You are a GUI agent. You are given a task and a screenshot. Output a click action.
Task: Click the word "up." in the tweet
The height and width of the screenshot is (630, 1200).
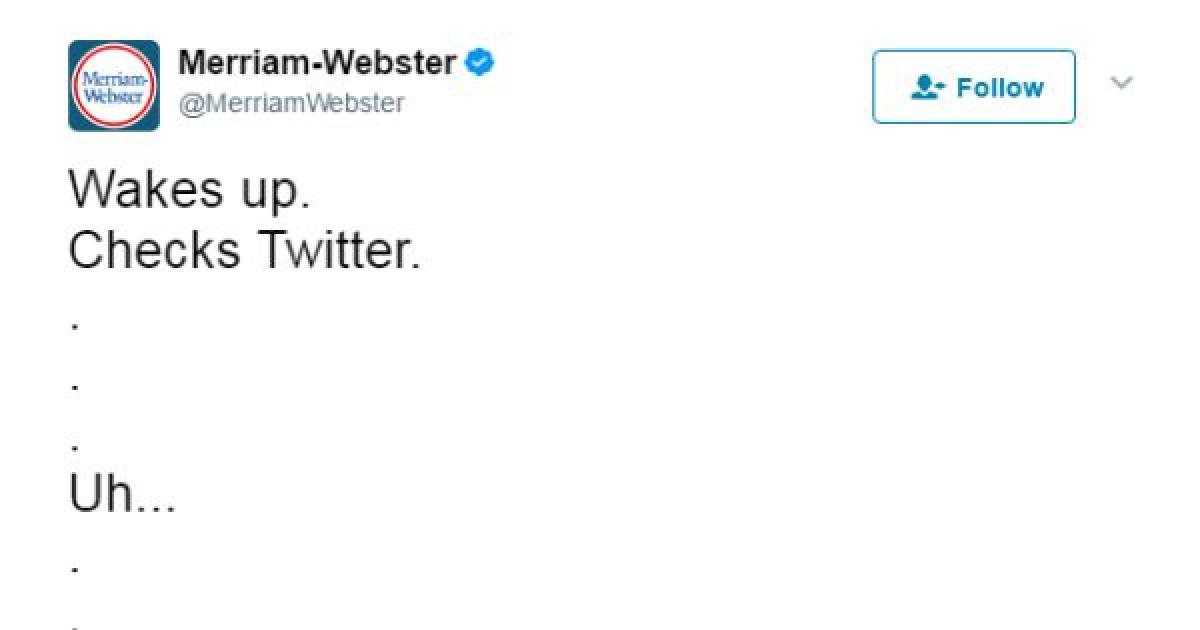273,190
